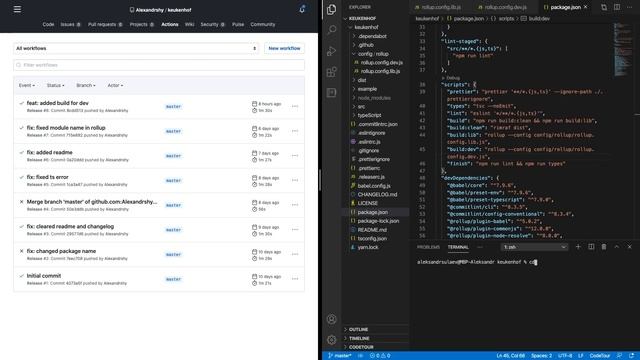Viewport: 640px width, 360px height.
Task: Open options menu for 'Initial commit' run
Action: (295, 279)
